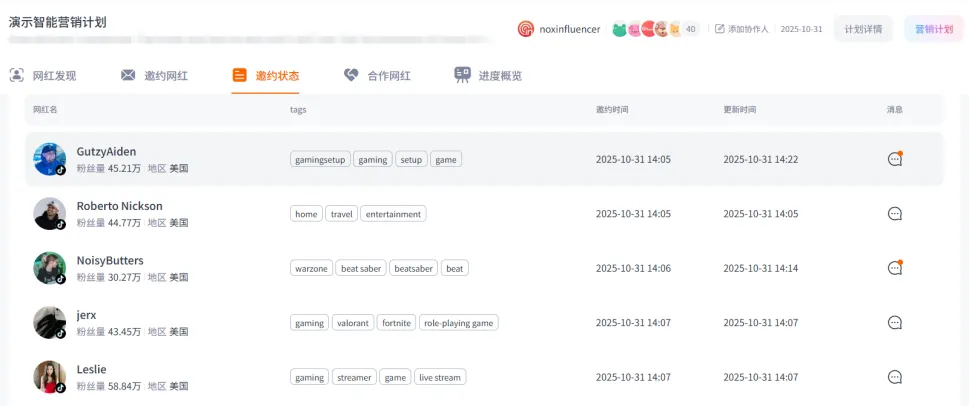969x406 pixels.
Task: Click the 邀约时间 column header
Action: click(612, 109)
